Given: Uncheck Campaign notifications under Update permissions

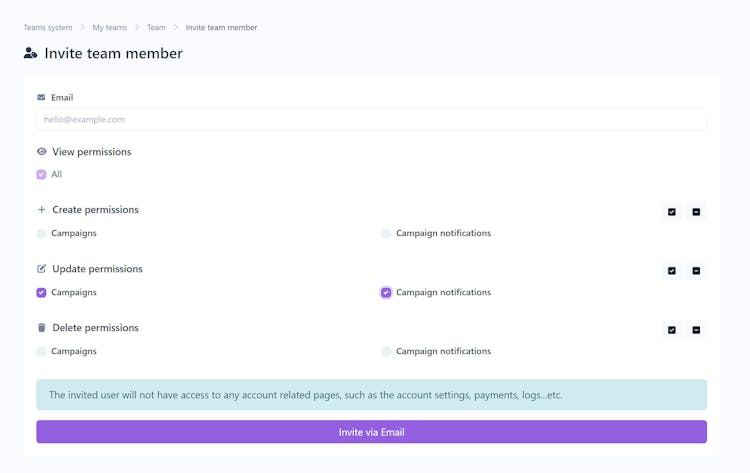Looking at the screenshot, I should pos(386,292).
